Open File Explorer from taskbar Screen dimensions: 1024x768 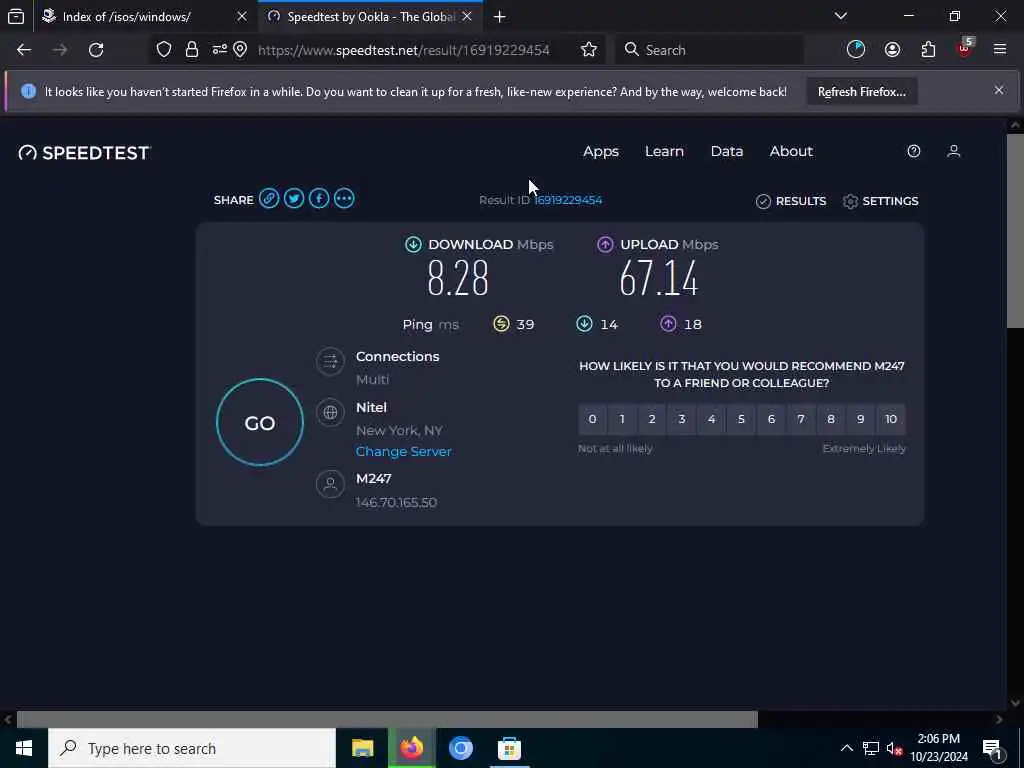point(362,748)
